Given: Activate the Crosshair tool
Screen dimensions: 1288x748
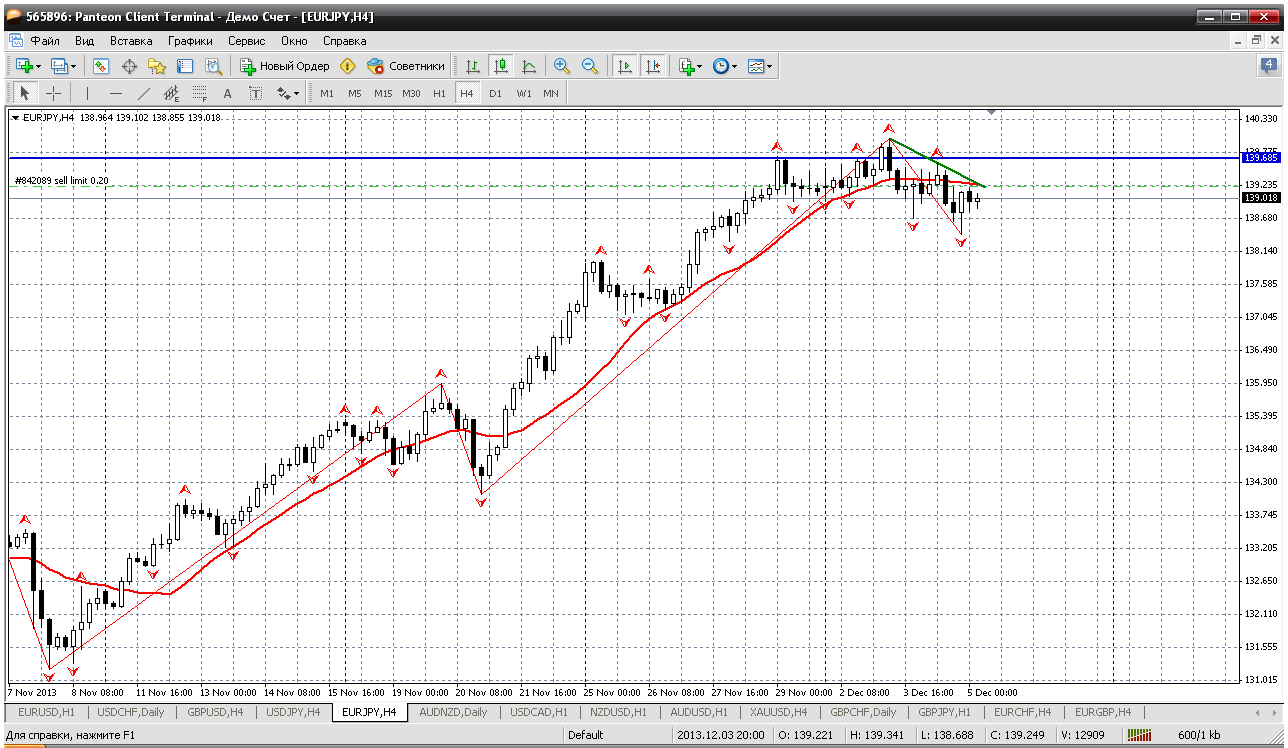Looking at the screenshot, I should (x=53, y=93).
